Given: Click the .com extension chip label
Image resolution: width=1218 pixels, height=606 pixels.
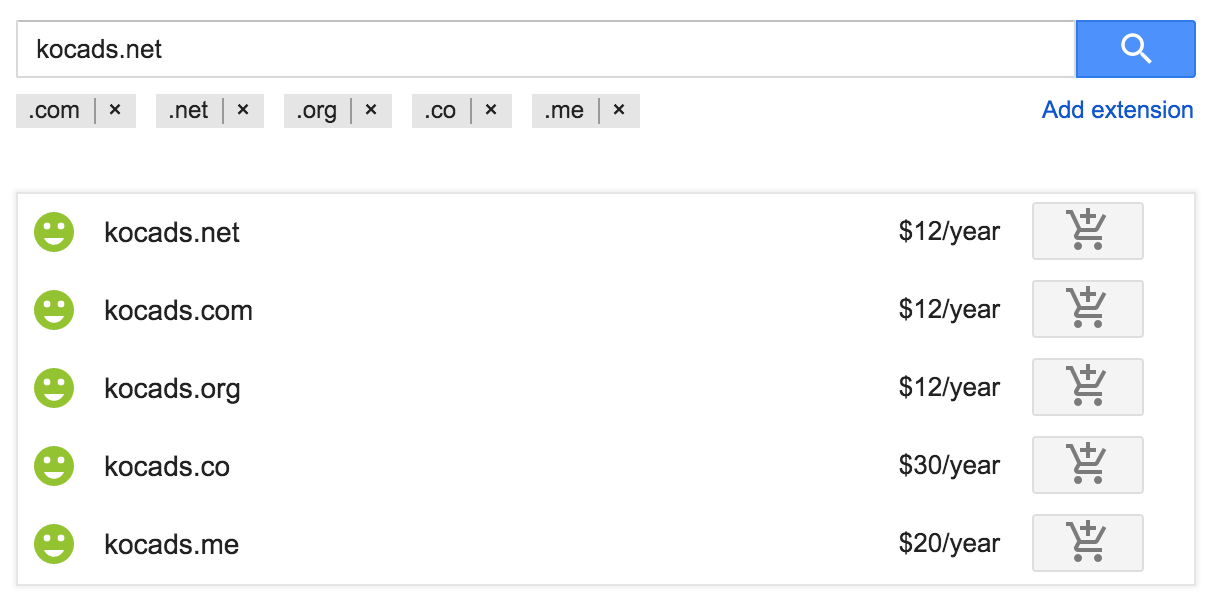Looking at the screenshot, I should coord(54,110).
